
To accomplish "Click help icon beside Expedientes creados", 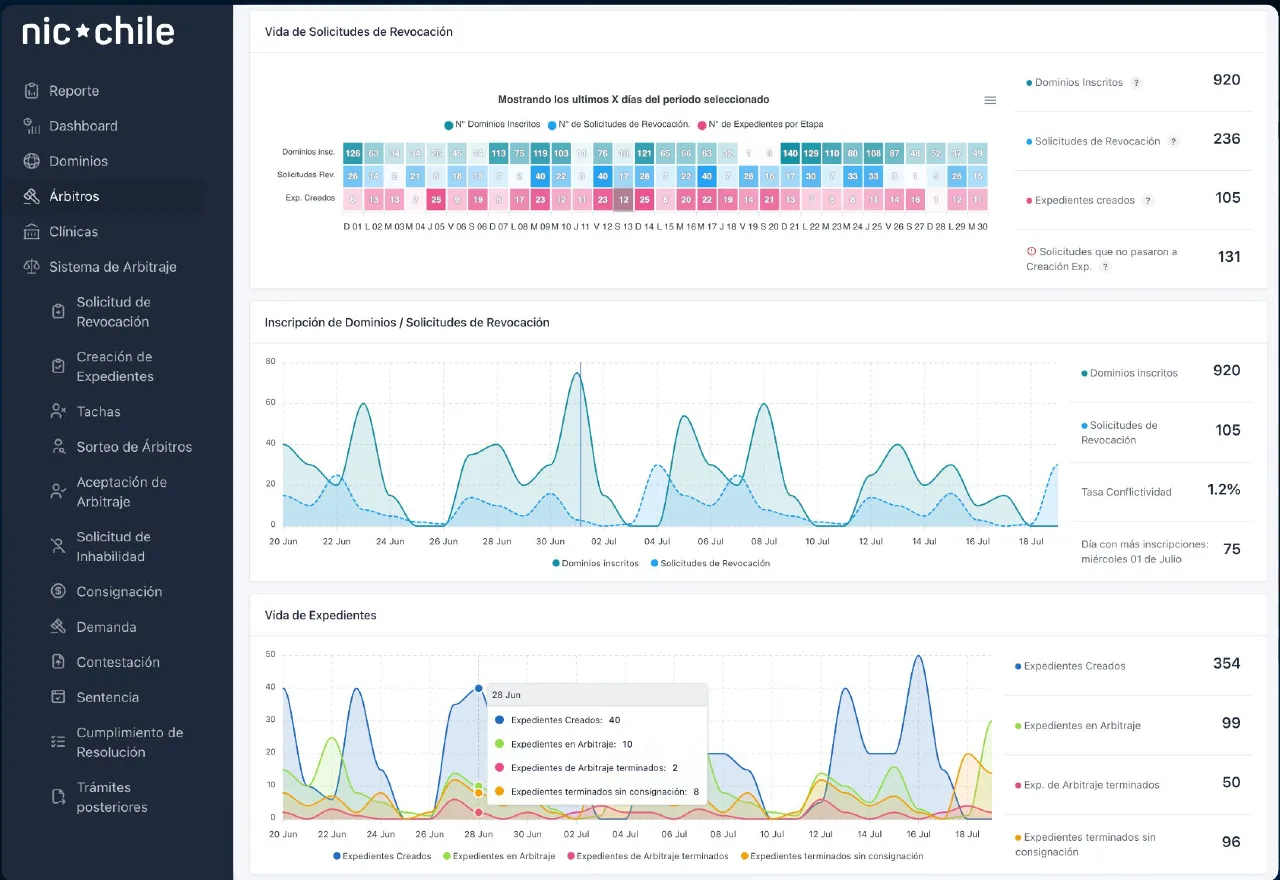I will click(1147, 201).
